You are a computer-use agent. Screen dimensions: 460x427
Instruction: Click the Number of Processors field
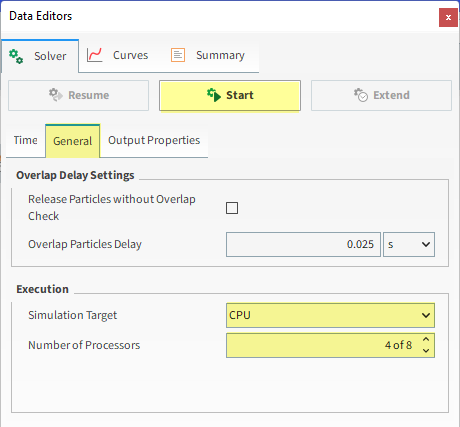pyautogui.click(x=330, y=345)
